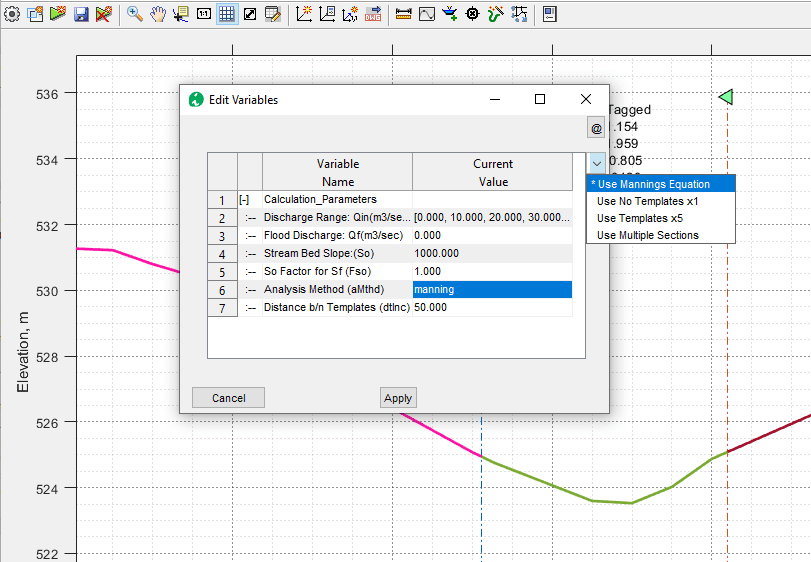811x562 pixels.
Task: Select the measure ruler tool
Action: pyautogui.click(x=403, y=14)
